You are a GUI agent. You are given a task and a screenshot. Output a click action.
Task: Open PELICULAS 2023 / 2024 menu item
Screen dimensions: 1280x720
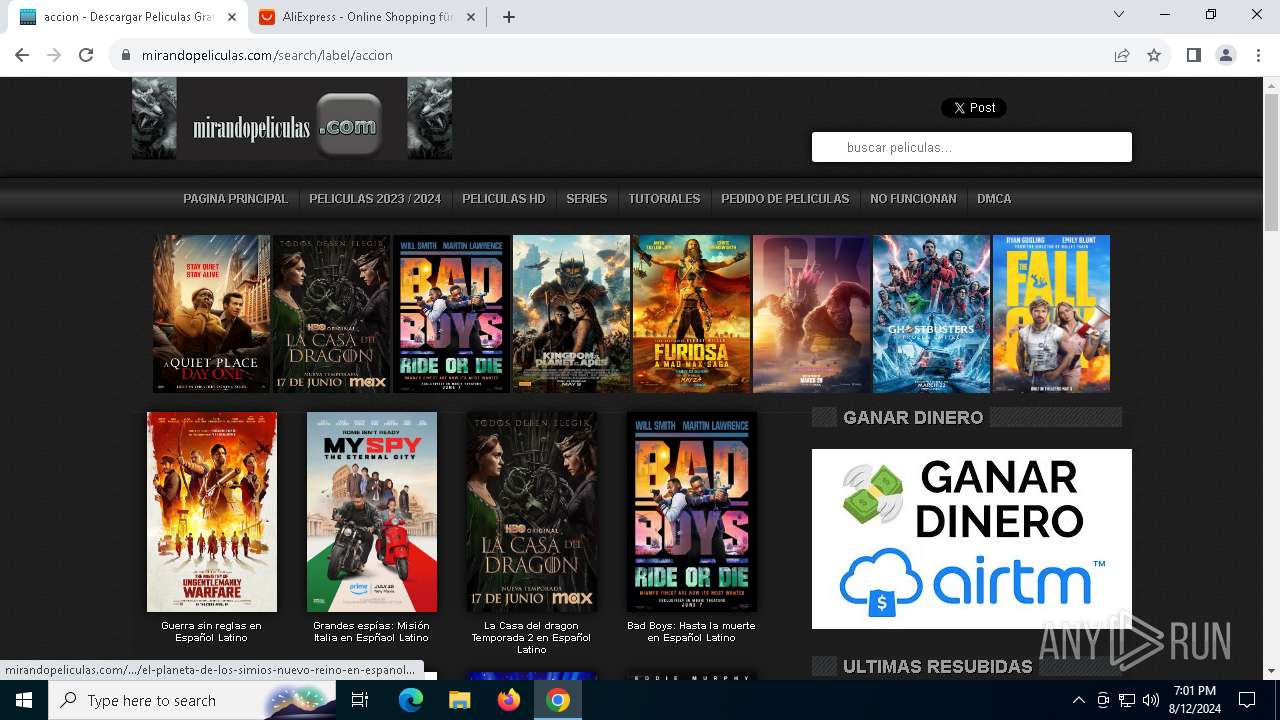coord(375,199)
